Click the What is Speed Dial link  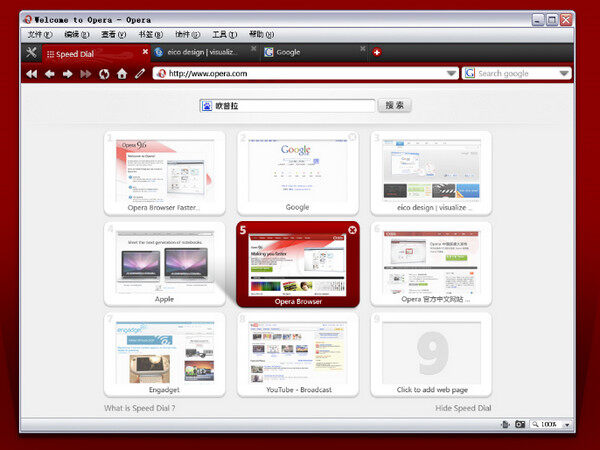(x=140, y=408)
